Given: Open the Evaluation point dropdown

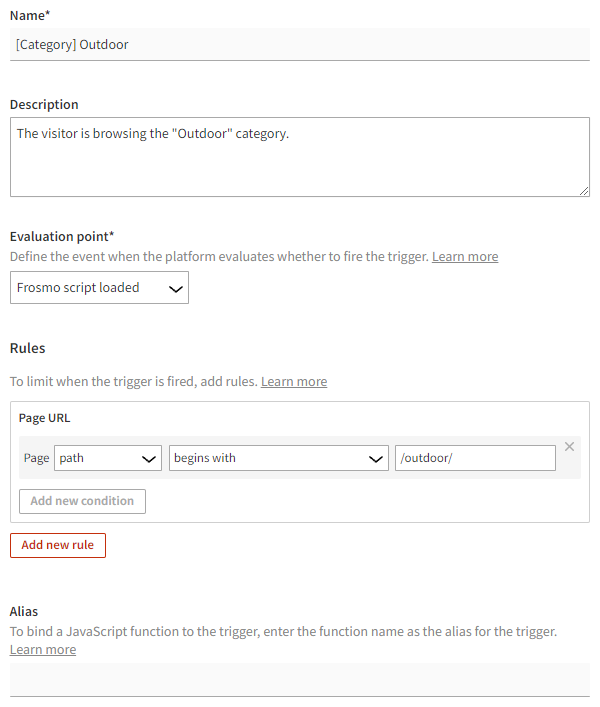Looking at the screenshot, I should tap(99, 288).
